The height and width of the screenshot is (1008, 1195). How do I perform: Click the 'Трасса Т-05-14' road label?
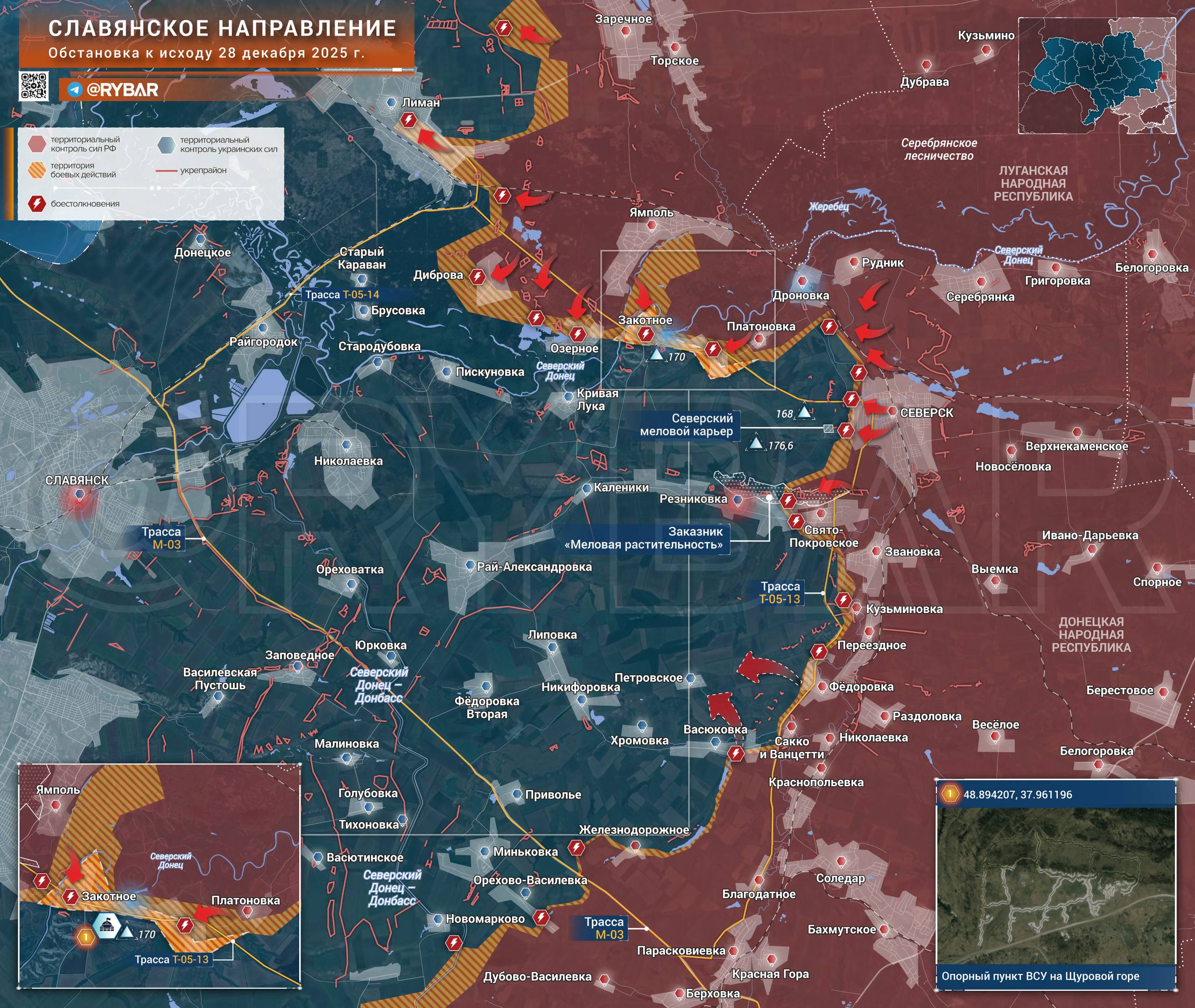(342, 295)
